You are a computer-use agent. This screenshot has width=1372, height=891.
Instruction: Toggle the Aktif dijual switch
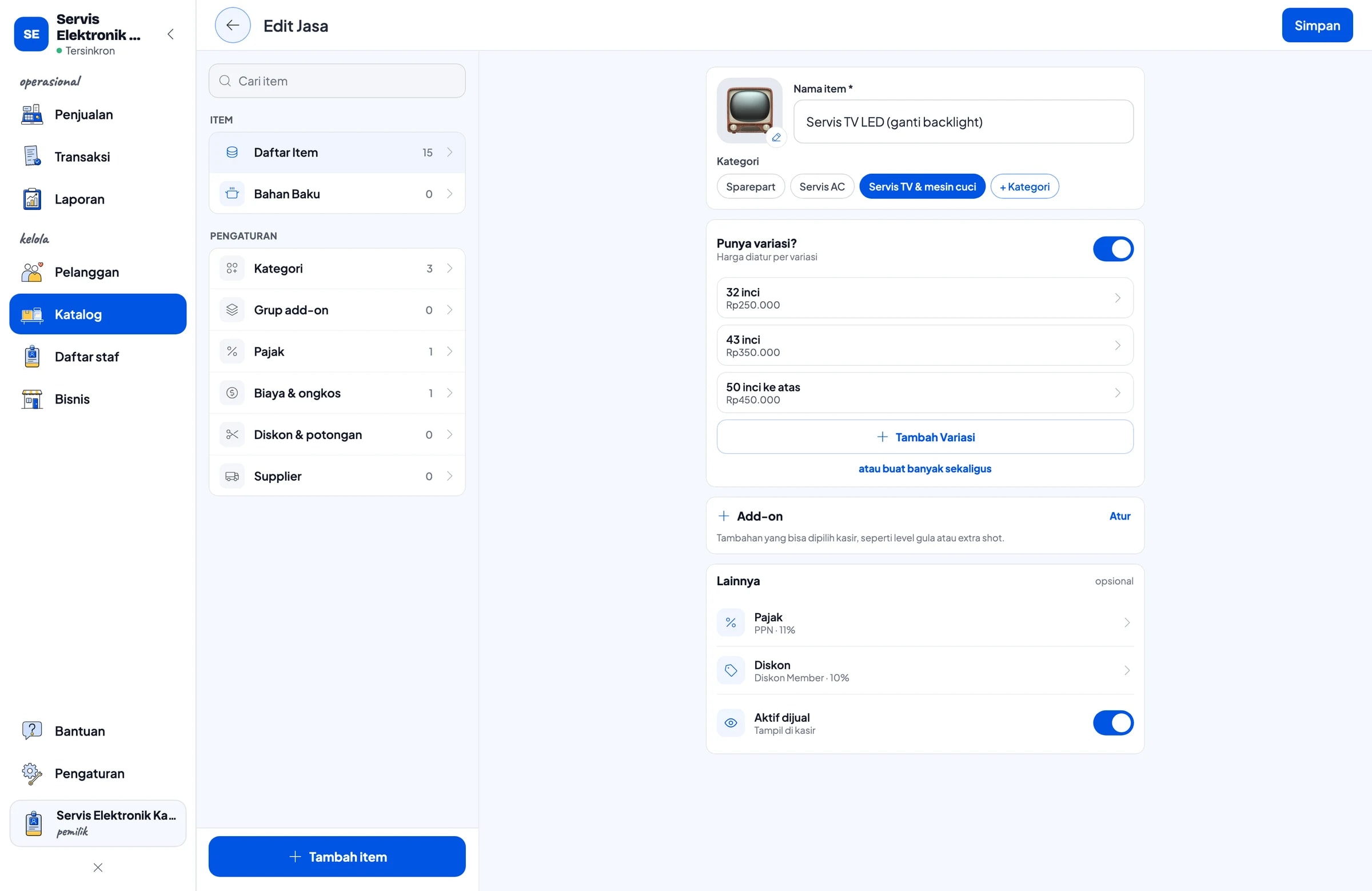1112,723
